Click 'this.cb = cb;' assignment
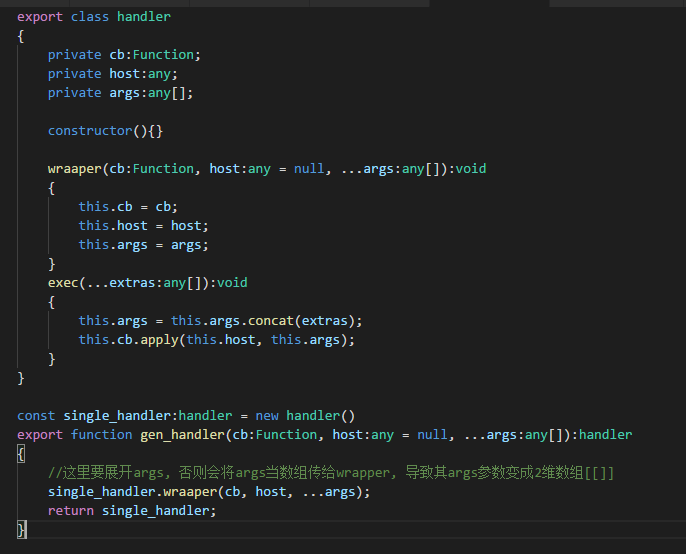 click(128, 207)
